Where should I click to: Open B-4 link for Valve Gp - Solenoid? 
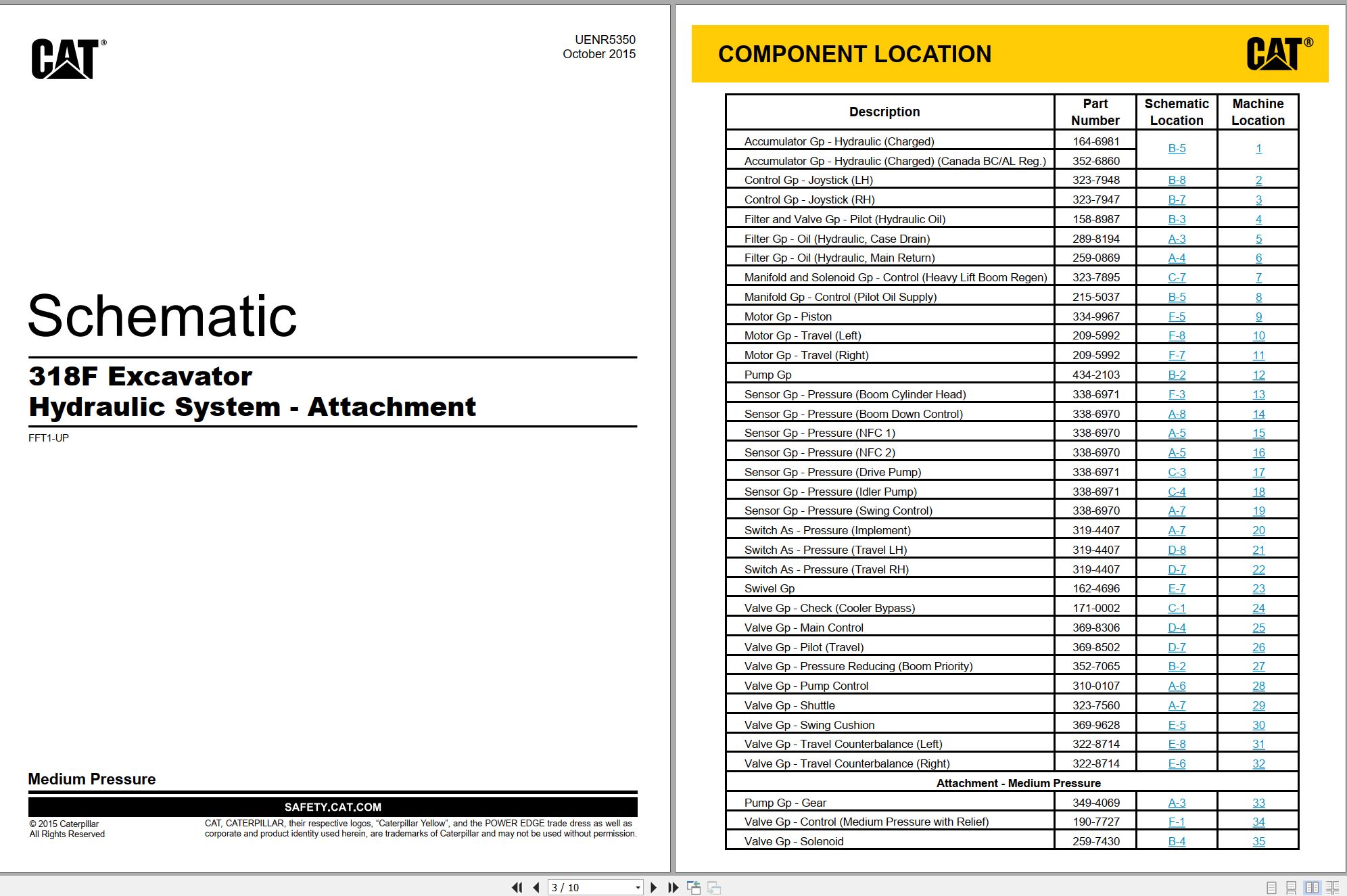pos(1177,841)
